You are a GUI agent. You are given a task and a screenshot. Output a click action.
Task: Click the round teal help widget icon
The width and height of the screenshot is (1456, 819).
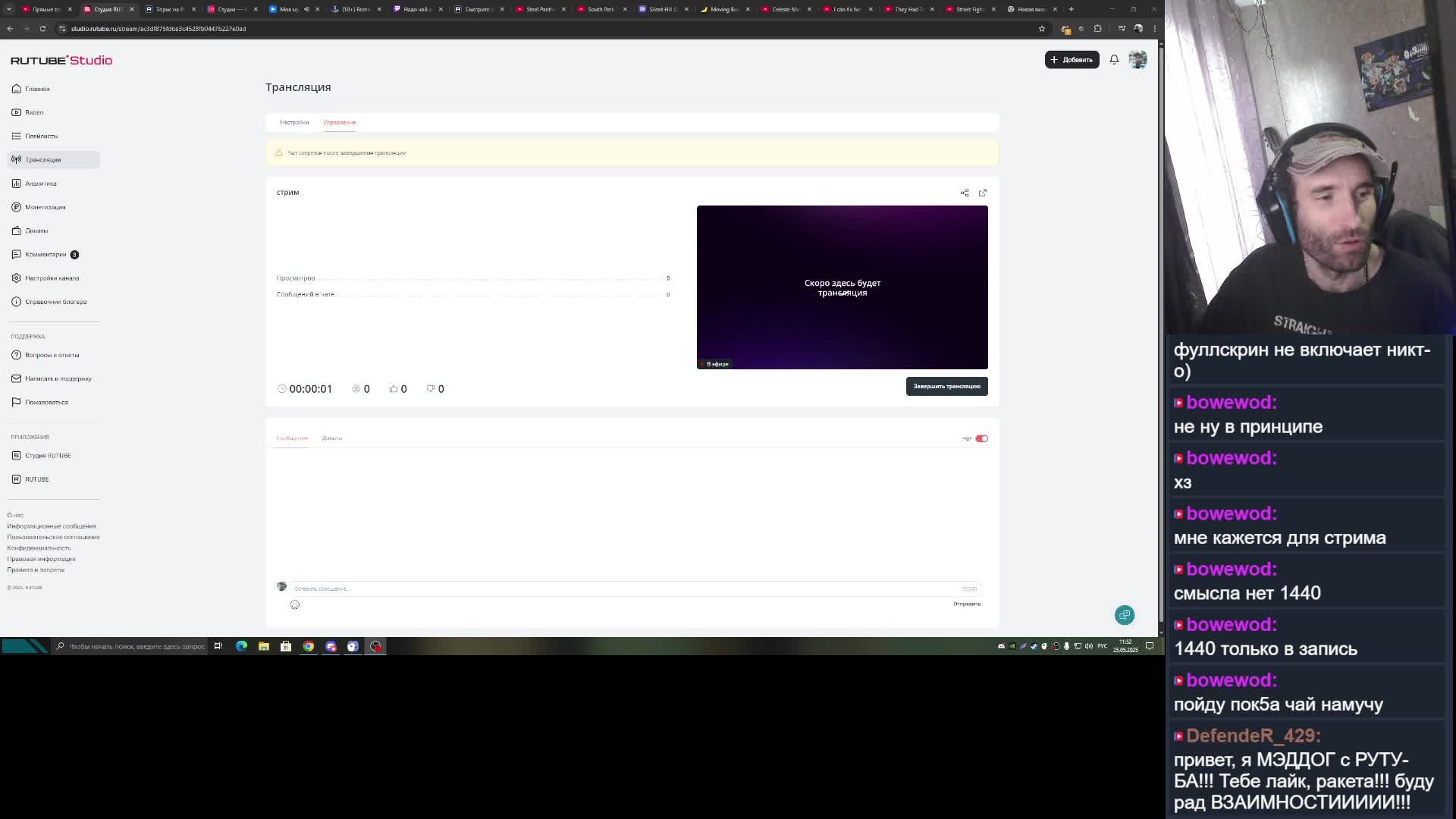coord(1125,615)
